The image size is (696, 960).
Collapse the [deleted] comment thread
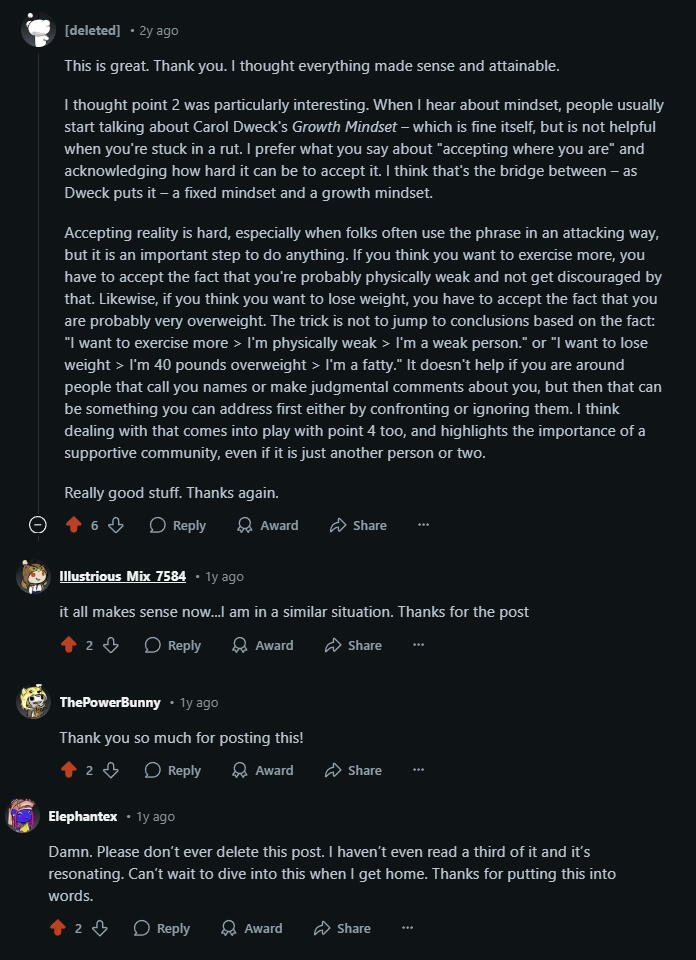coord(38,525)
